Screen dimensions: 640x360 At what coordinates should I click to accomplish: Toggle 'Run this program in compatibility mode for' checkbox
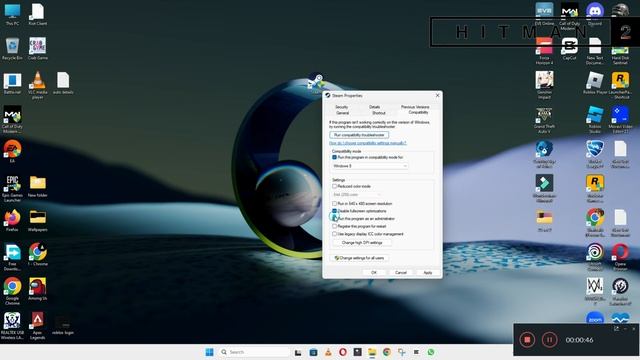(334, 157)
